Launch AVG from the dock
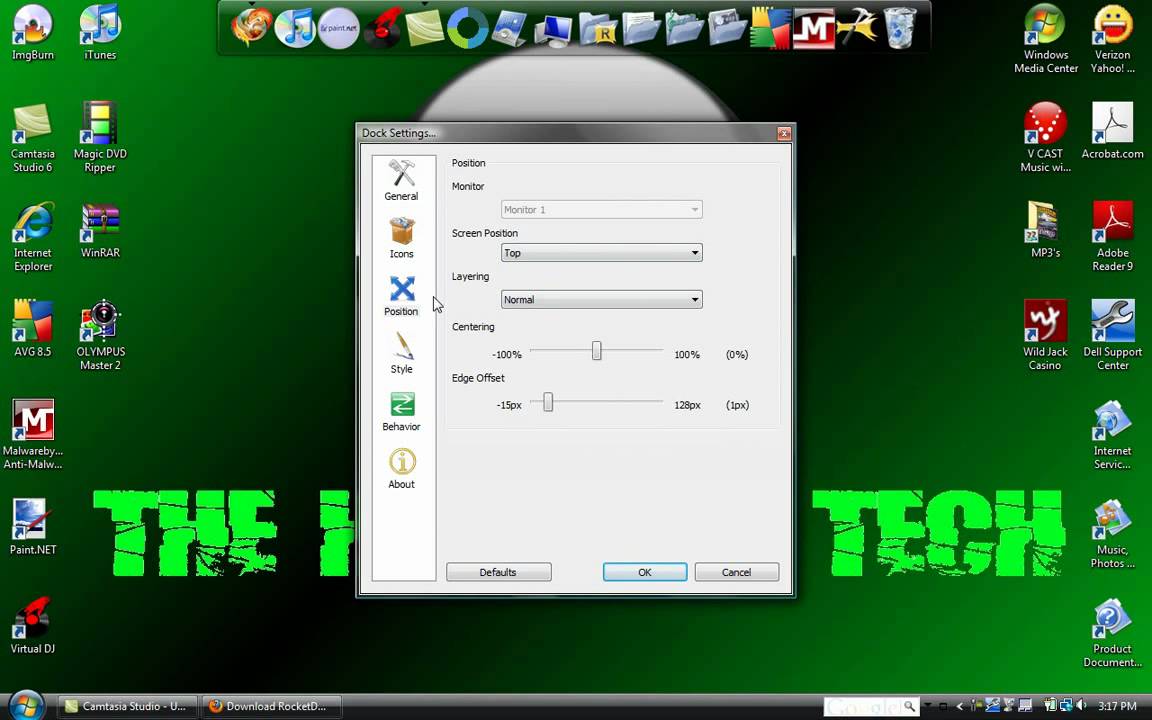This screenshot has width=1152, height=720. 770,29
